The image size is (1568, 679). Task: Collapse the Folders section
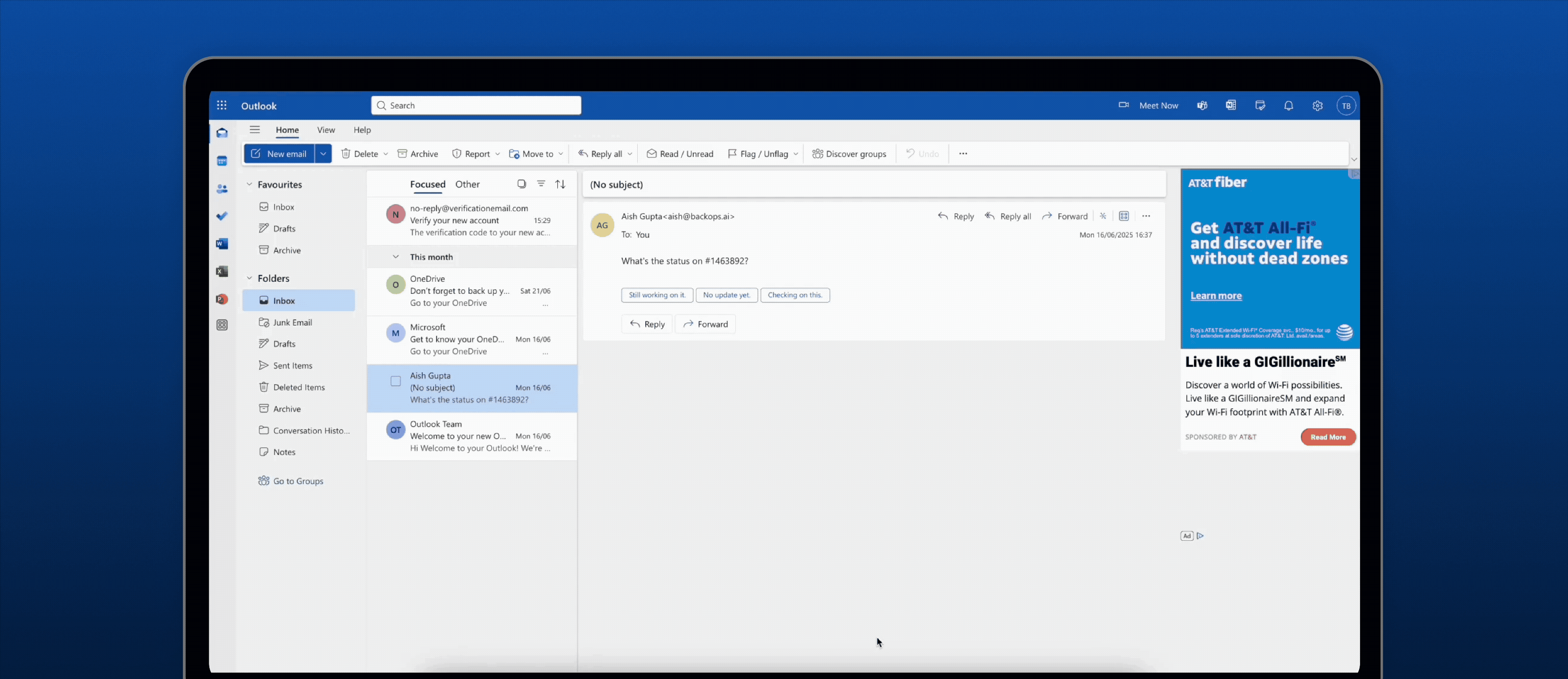click(x=249, y=278)
